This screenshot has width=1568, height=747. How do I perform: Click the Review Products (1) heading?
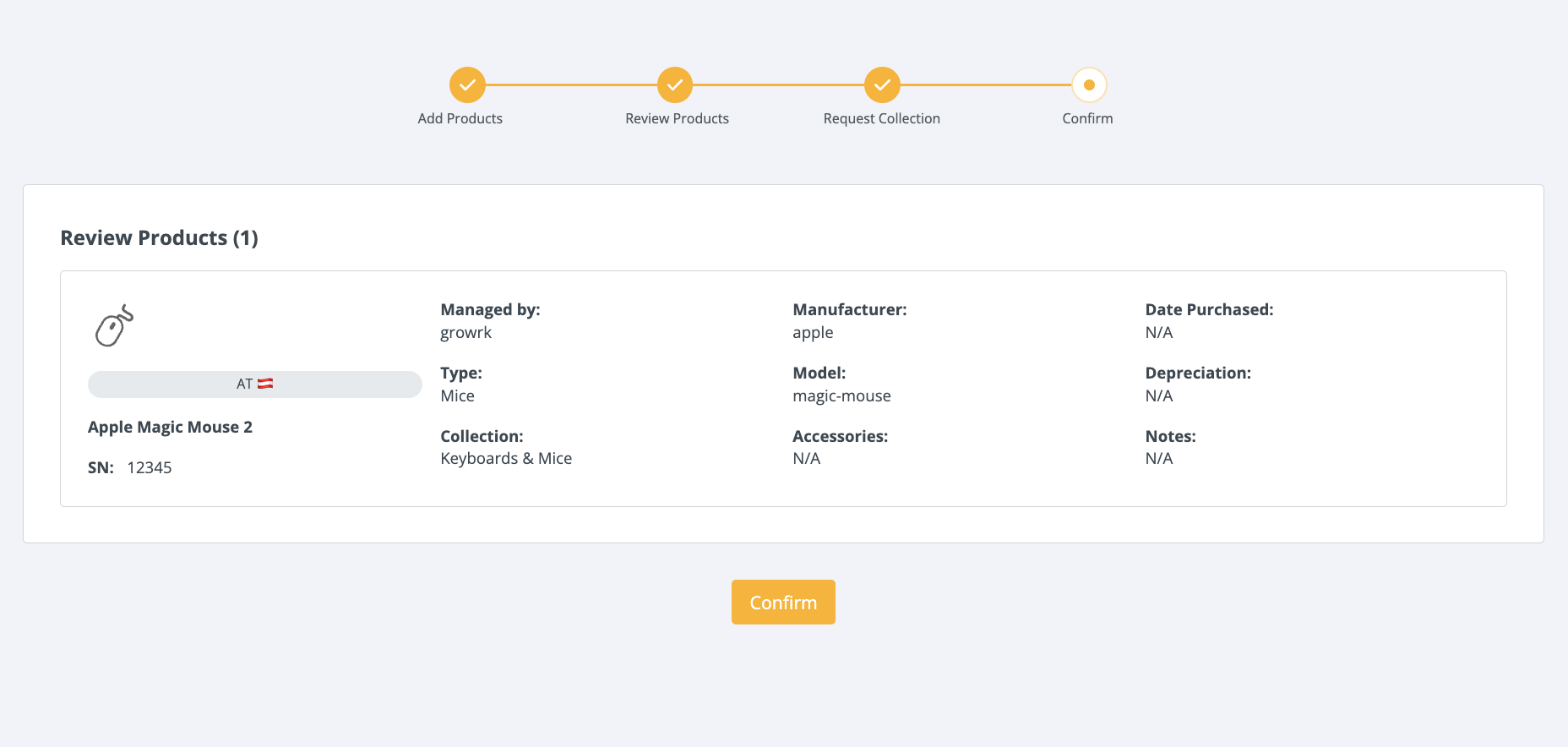tap(159, 238)
